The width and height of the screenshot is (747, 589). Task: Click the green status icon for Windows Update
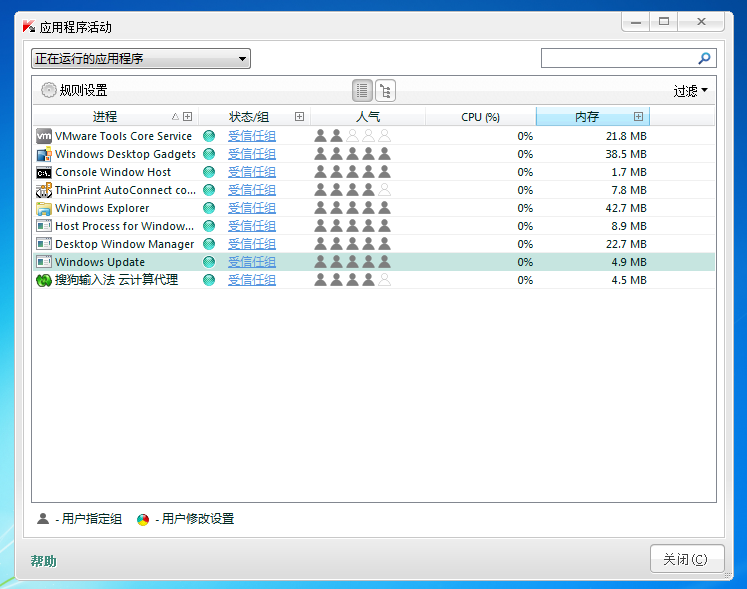tap(209, 262)
